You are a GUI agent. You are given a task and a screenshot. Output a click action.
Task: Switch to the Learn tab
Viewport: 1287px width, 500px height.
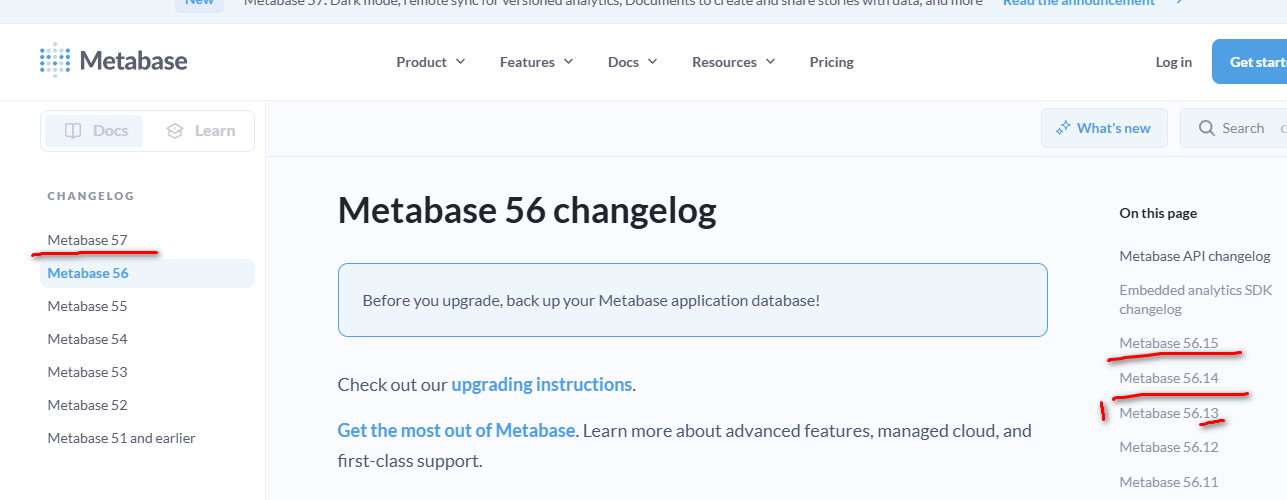[201, 131]
